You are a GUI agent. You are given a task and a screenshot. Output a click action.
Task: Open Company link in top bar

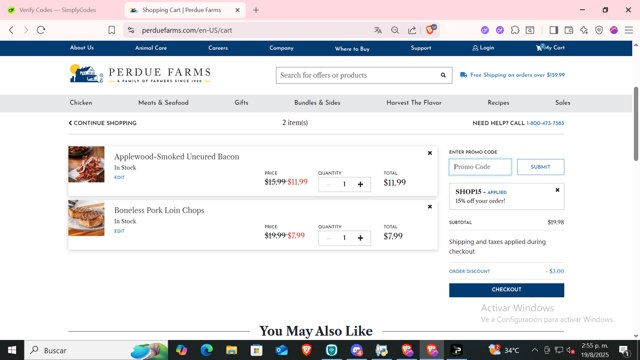(x=281, y=48)
